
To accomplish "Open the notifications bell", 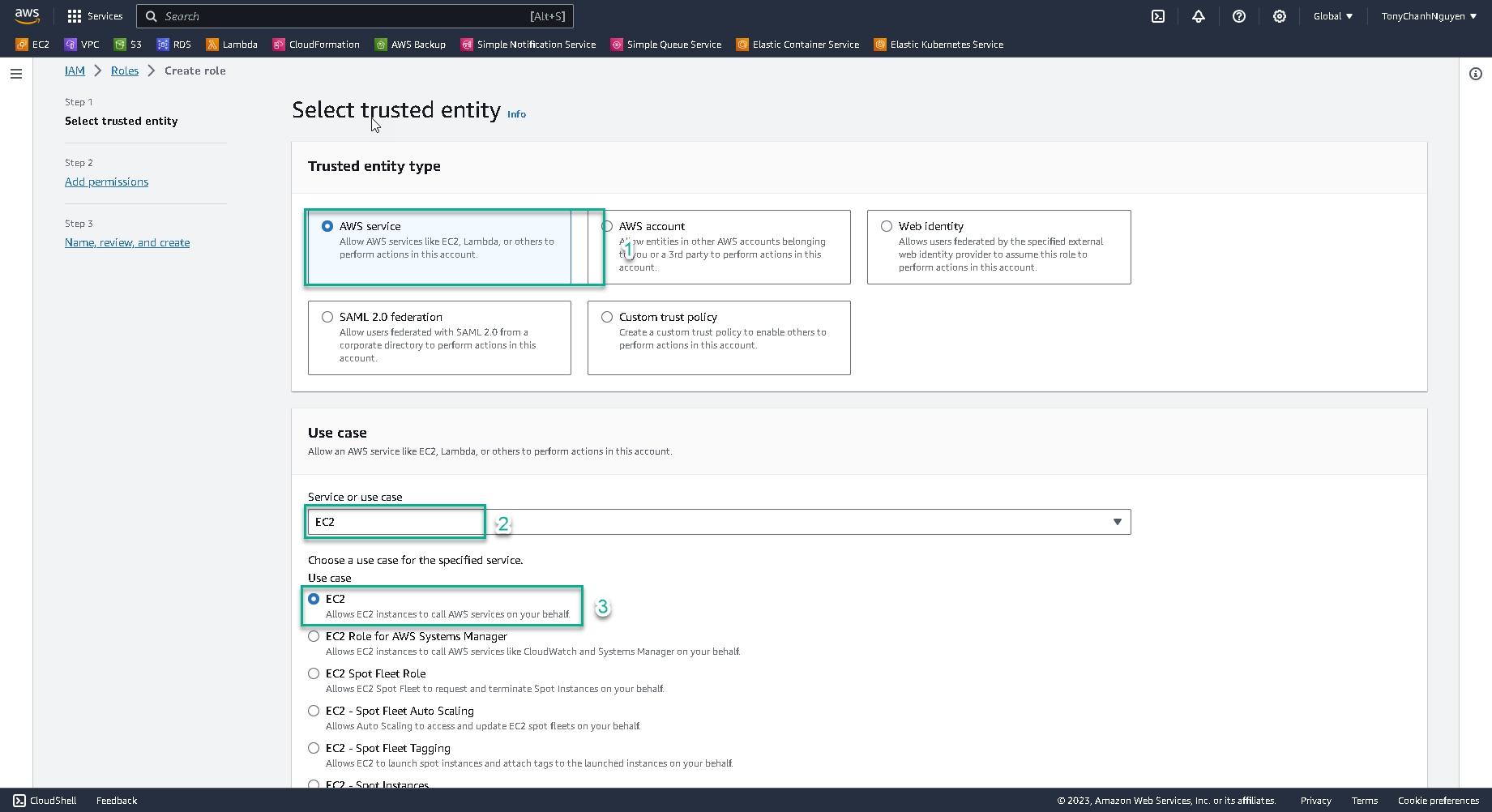I will coord(1199,16).
